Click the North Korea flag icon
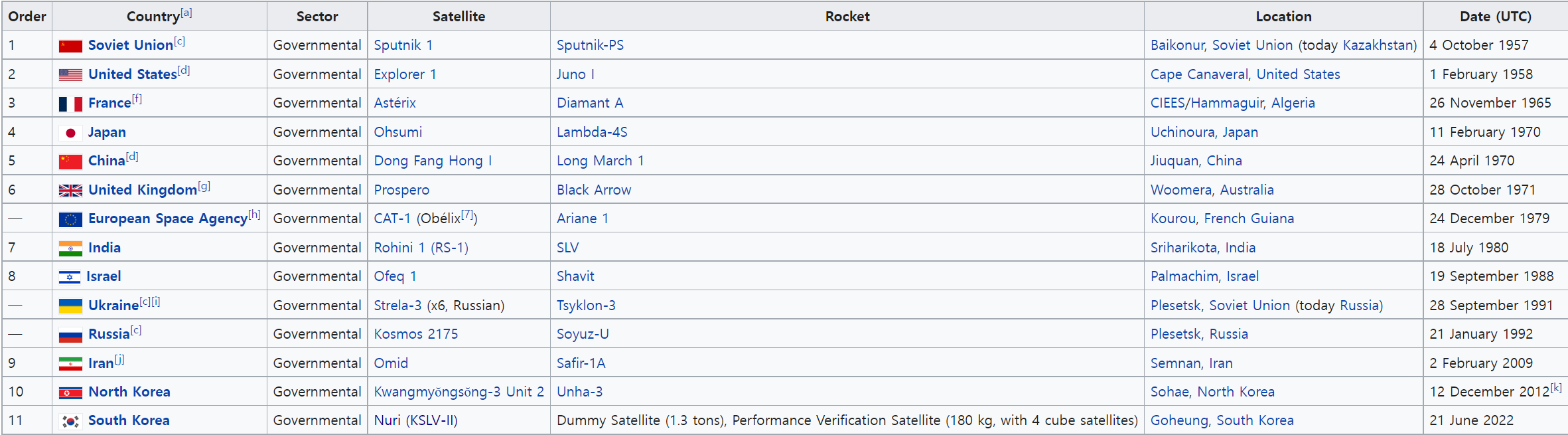The height and width of the screenshot is (435, 1568). 70,392
